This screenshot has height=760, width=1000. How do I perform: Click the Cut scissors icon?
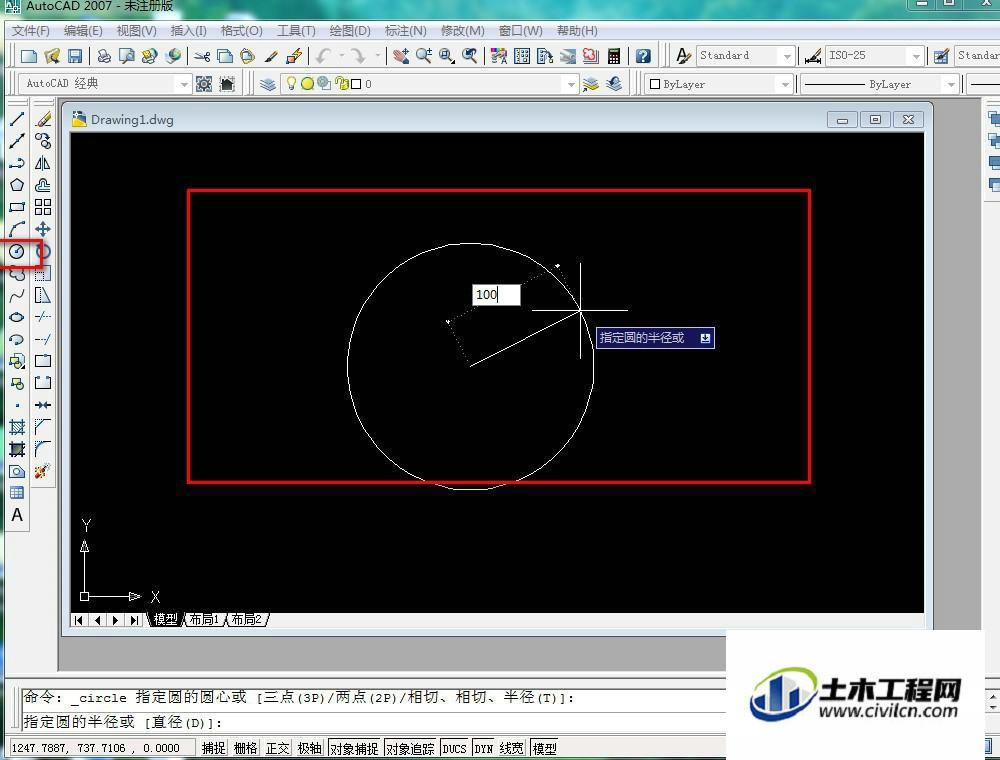click(x=202, y=56)
